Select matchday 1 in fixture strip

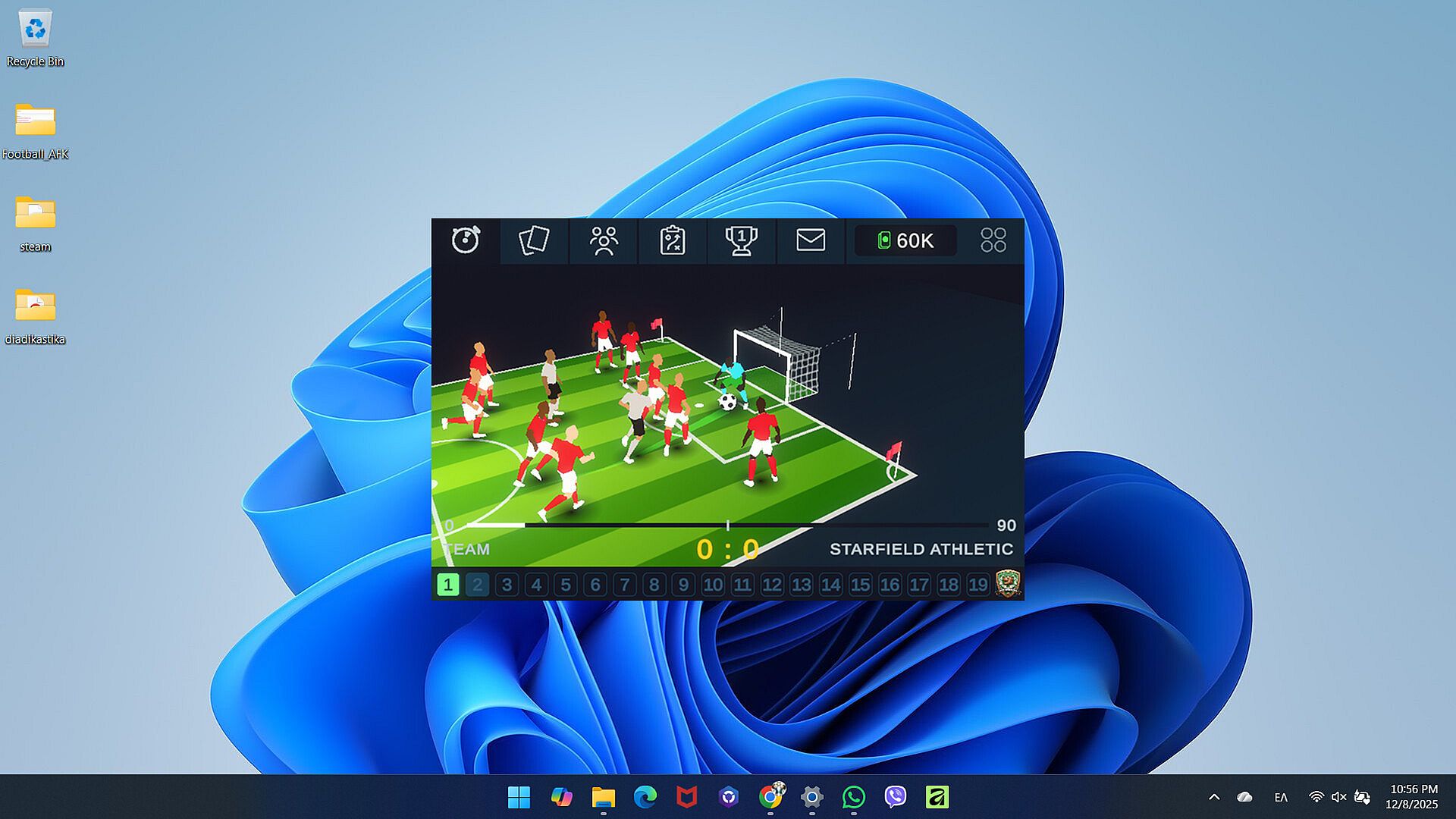448,585
